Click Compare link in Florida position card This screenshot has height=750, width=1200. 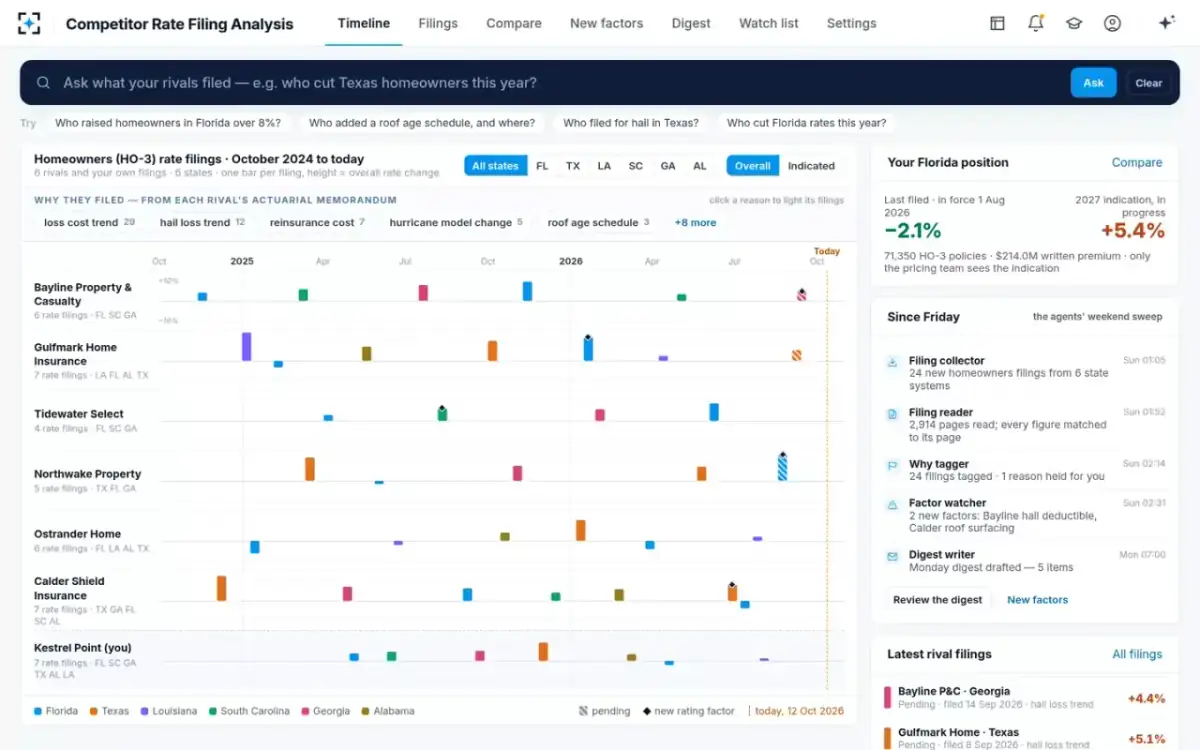[x=1137, y=162]
